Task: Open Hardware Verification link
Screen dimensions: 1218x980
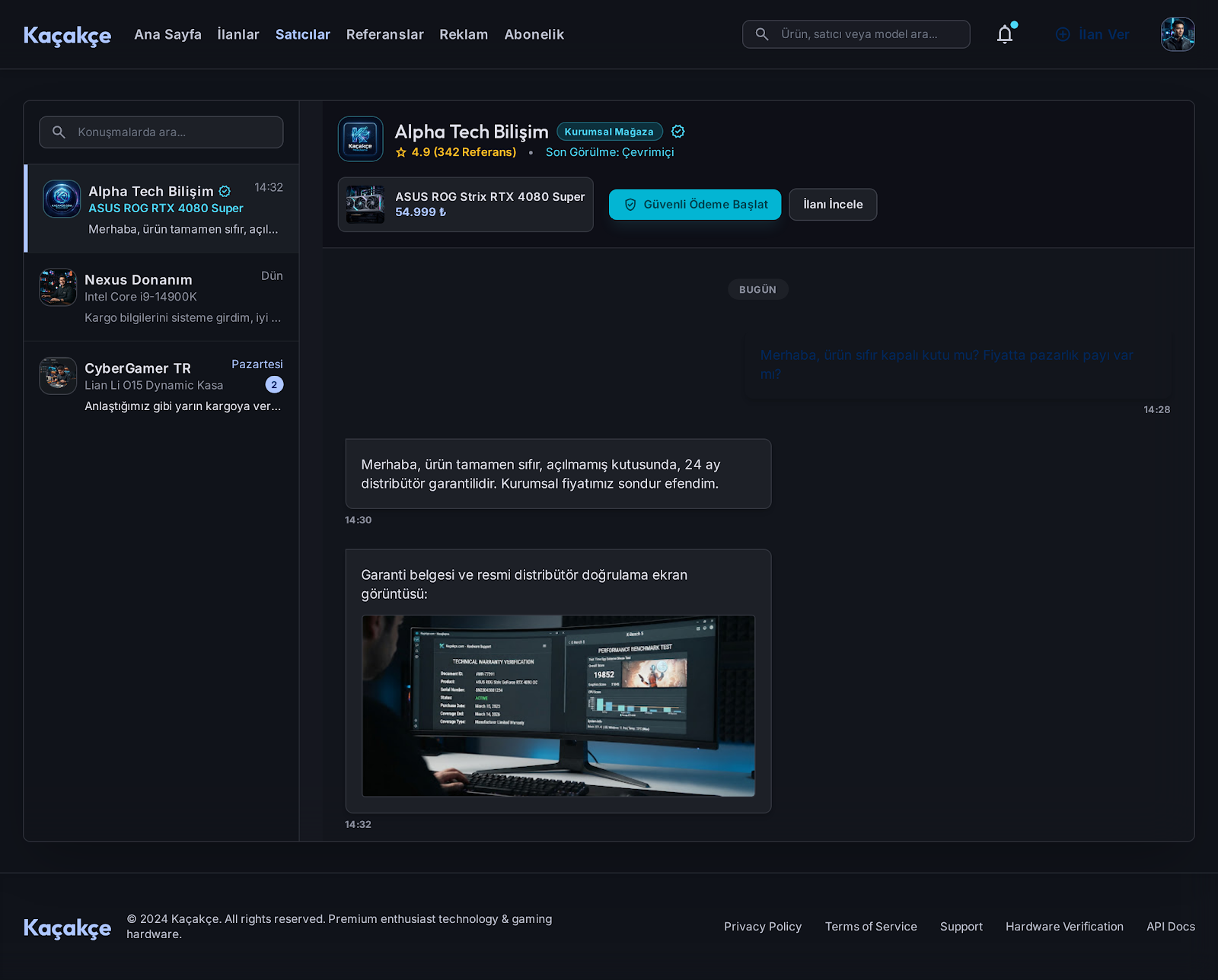Action: click(1064, 927)
